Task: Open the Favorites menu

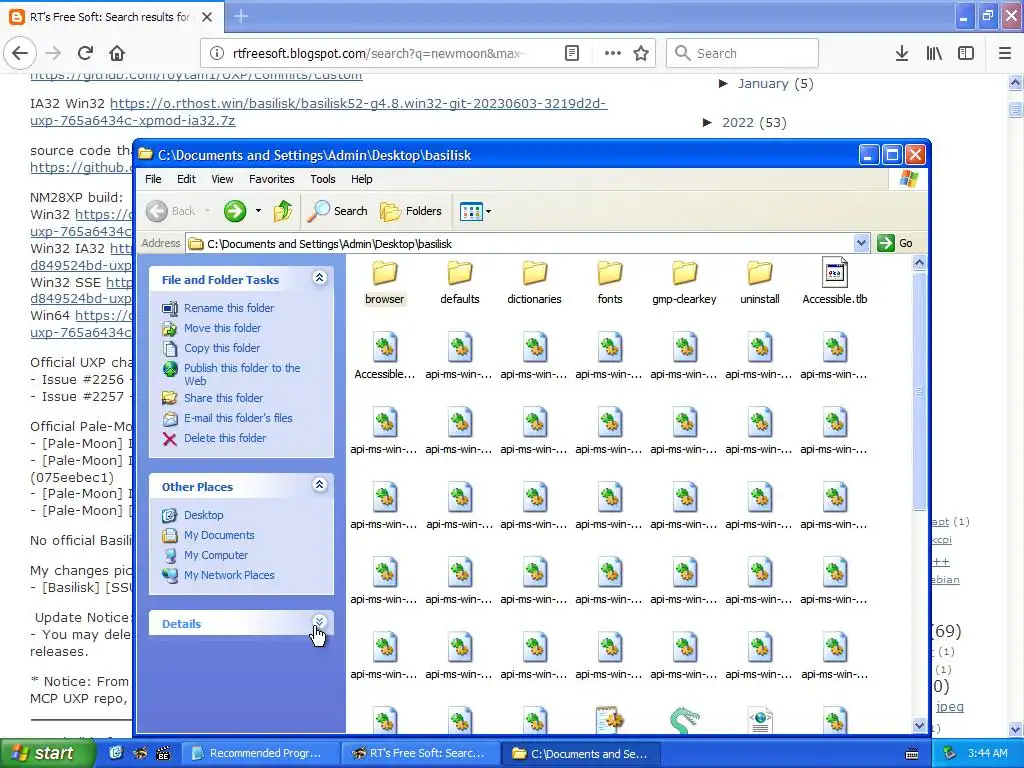Action: tap(272, 179)
